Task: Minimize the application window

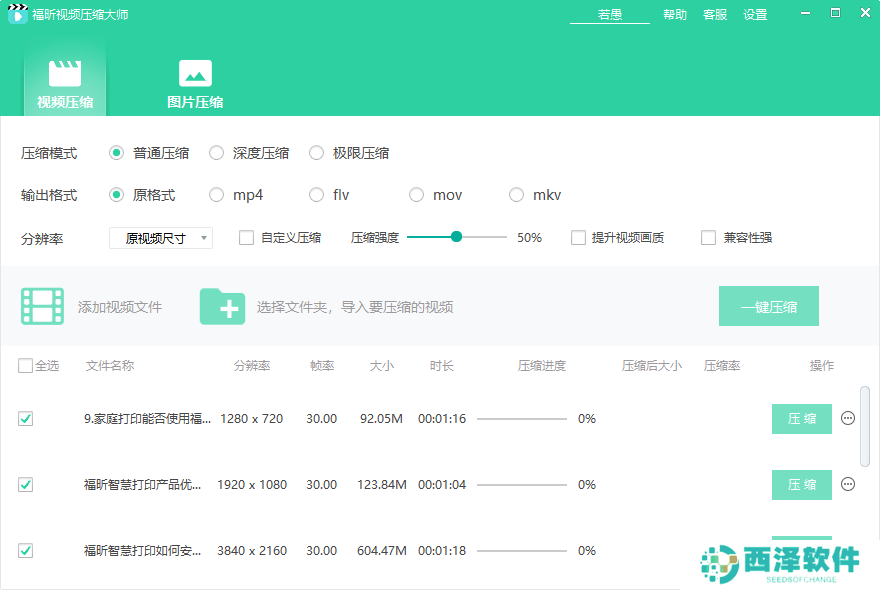Action: (x=805, y=13)
